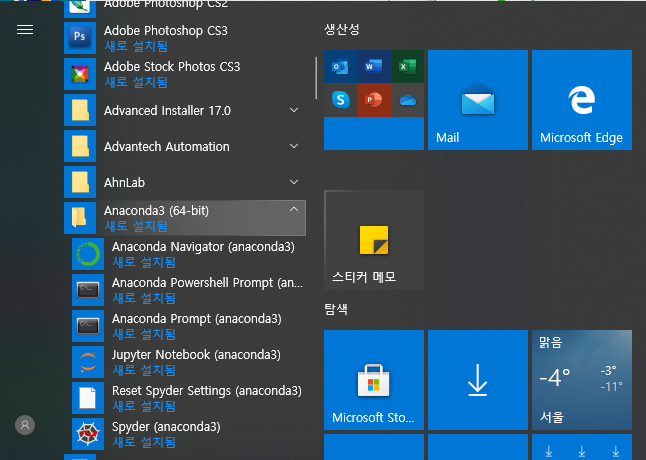Click the AhnLab label
This screenshot has width=646, height=460.
tap(124, 182)
